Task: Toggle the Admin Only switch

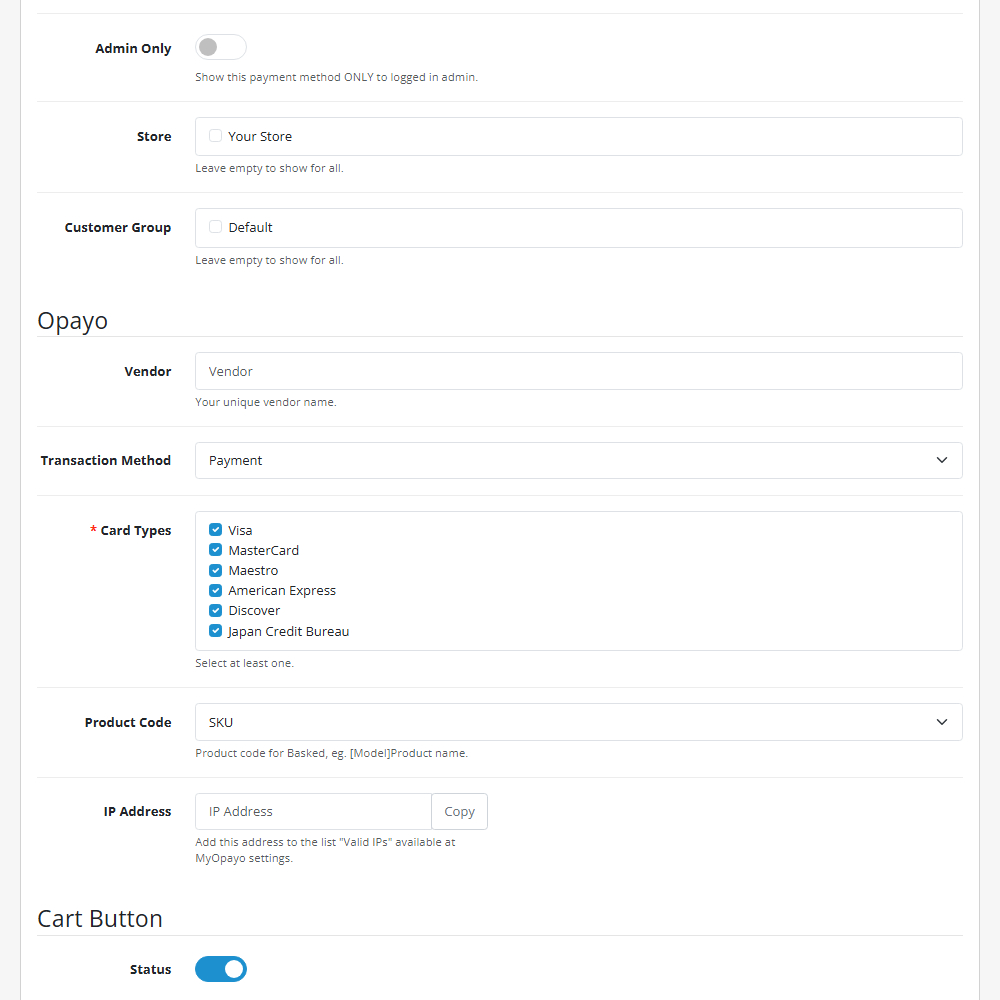Action: click(220, 47)
